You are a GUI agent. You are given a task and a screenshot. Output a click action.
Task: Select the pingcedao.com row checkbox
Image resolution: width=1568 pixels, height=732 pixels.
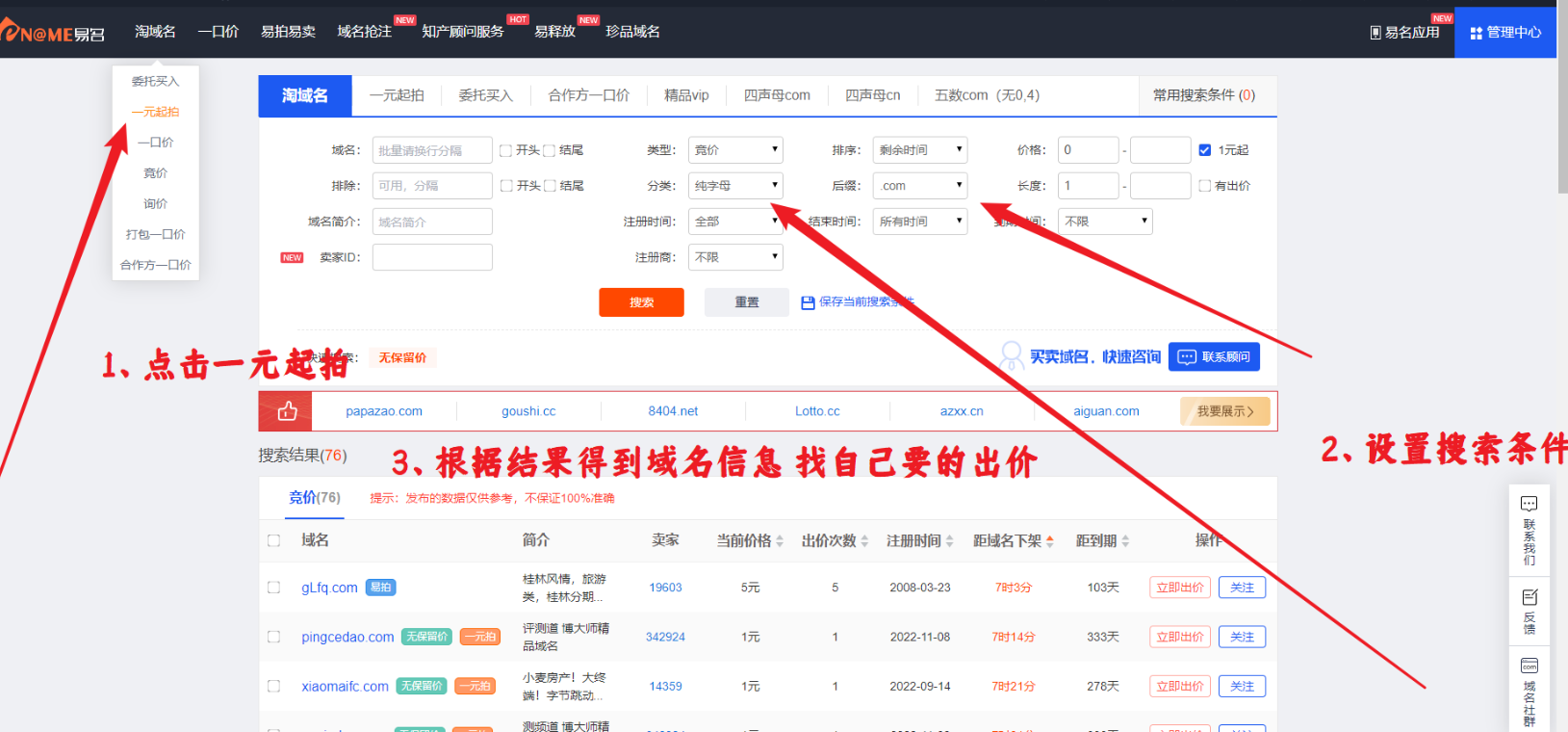(x=273, y=637)
